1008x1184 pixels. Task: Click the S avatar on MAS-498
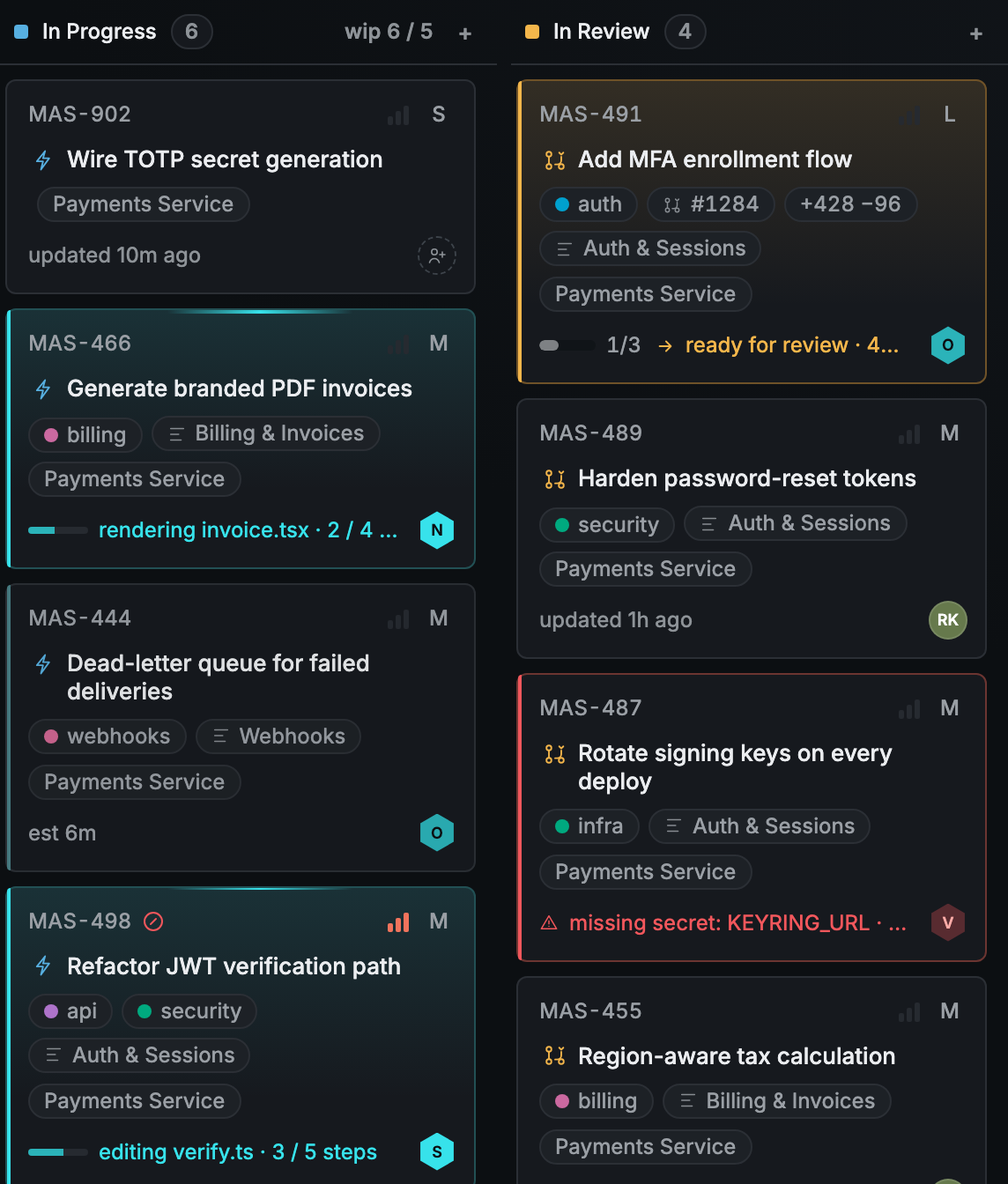[x=437, y=1152]
